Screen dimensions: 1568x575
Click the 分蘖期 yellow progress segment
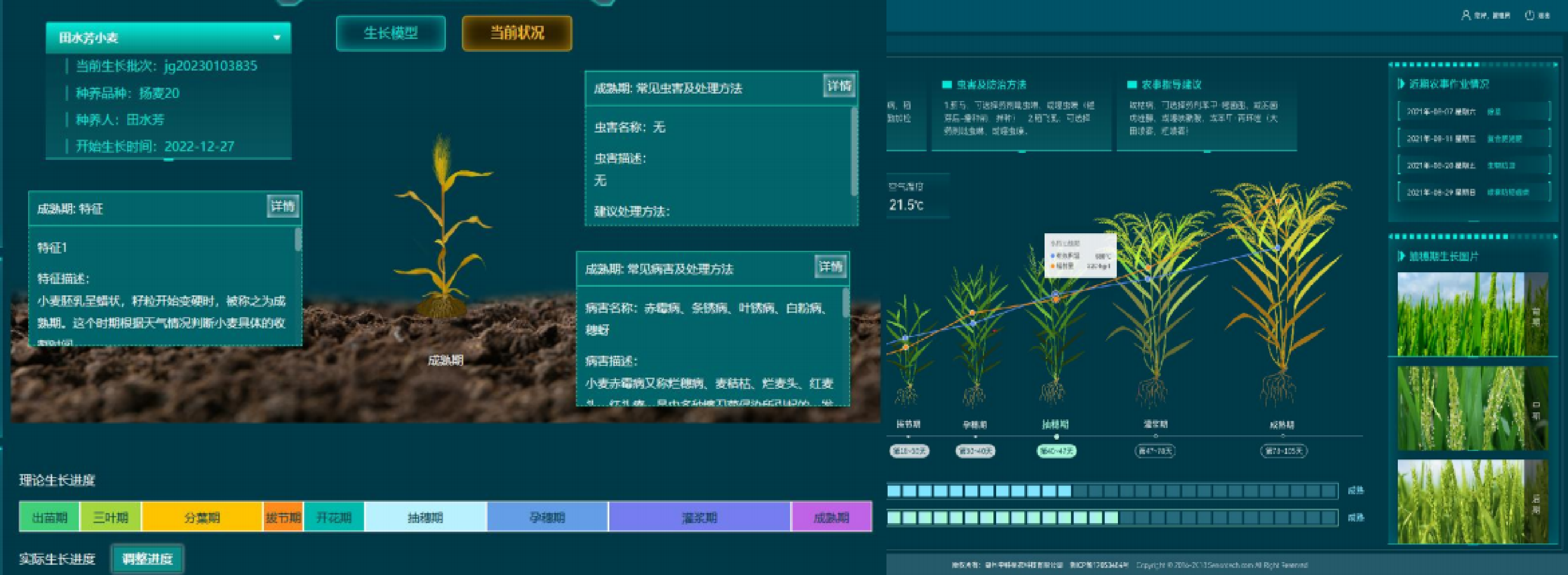click(x=202, y=517)
